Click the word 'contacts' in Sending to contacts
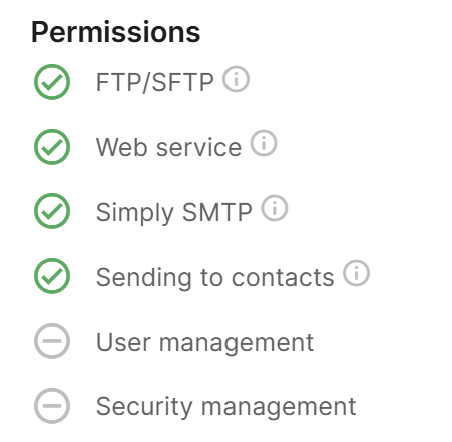 coord(283,278)
